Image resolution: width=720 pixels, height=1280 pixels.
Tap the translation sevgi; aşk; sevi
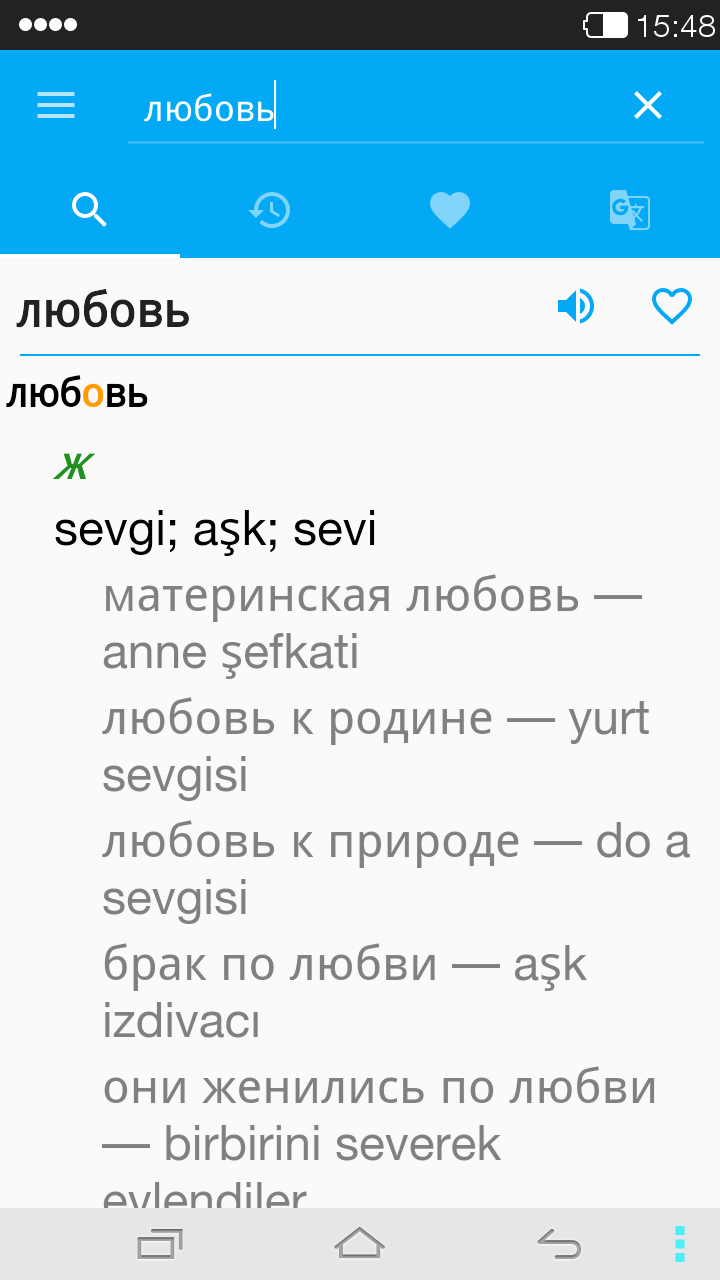click(x=215, y=530)
